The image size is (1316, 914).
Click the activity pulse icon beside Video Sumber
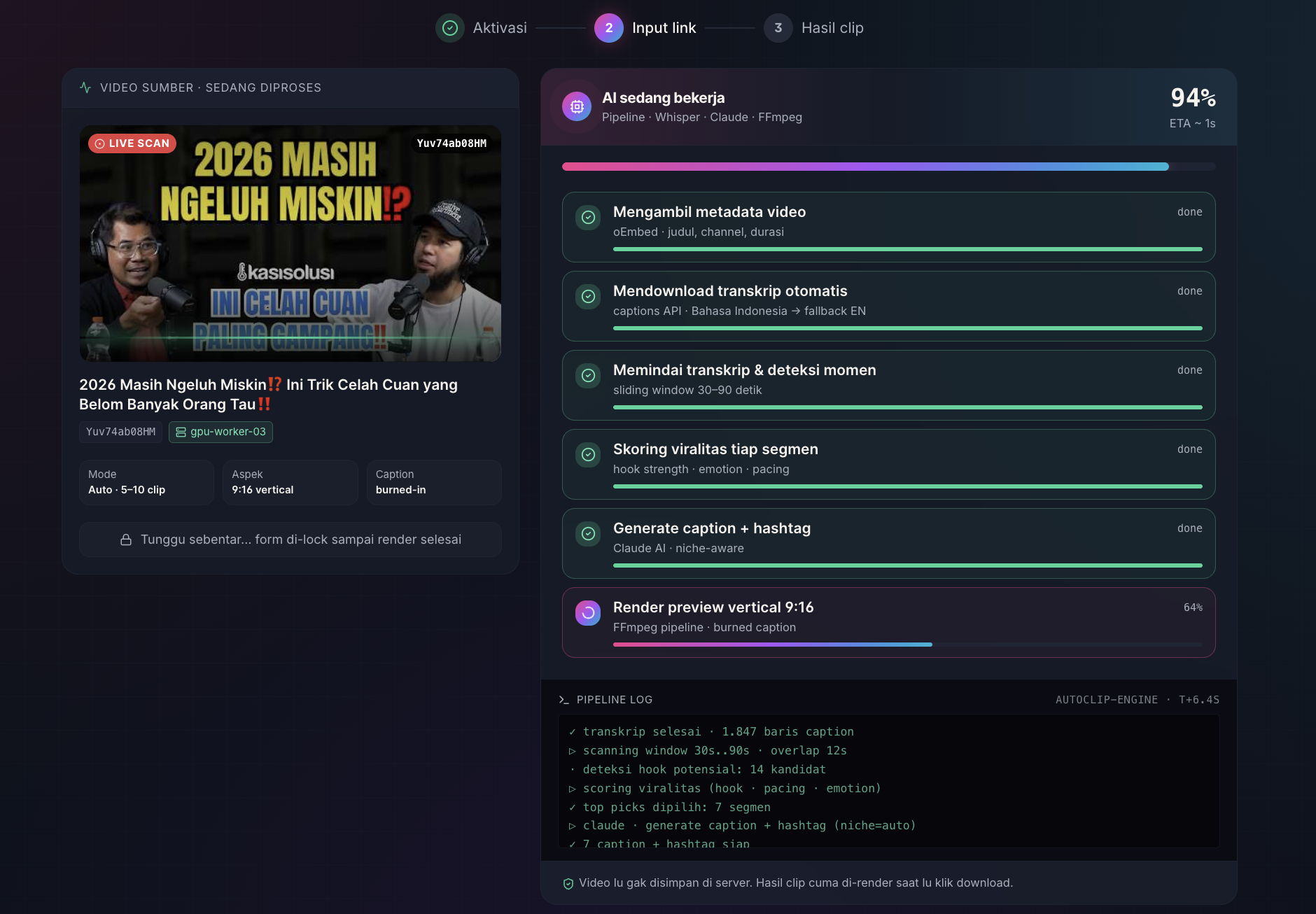85,87
